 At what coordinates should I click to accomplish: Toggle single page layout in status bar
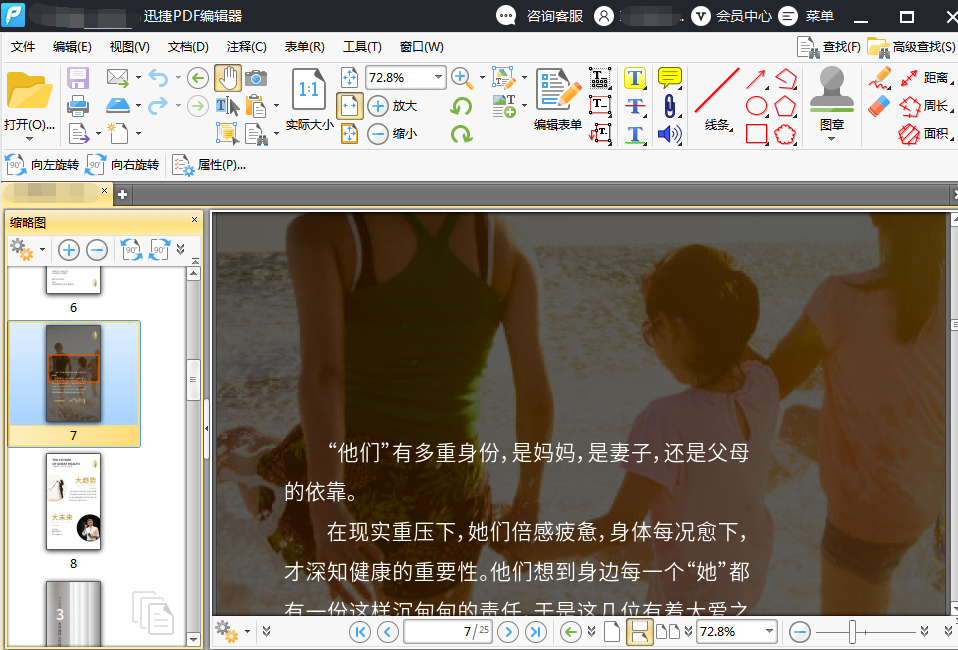tap(612, 631)
